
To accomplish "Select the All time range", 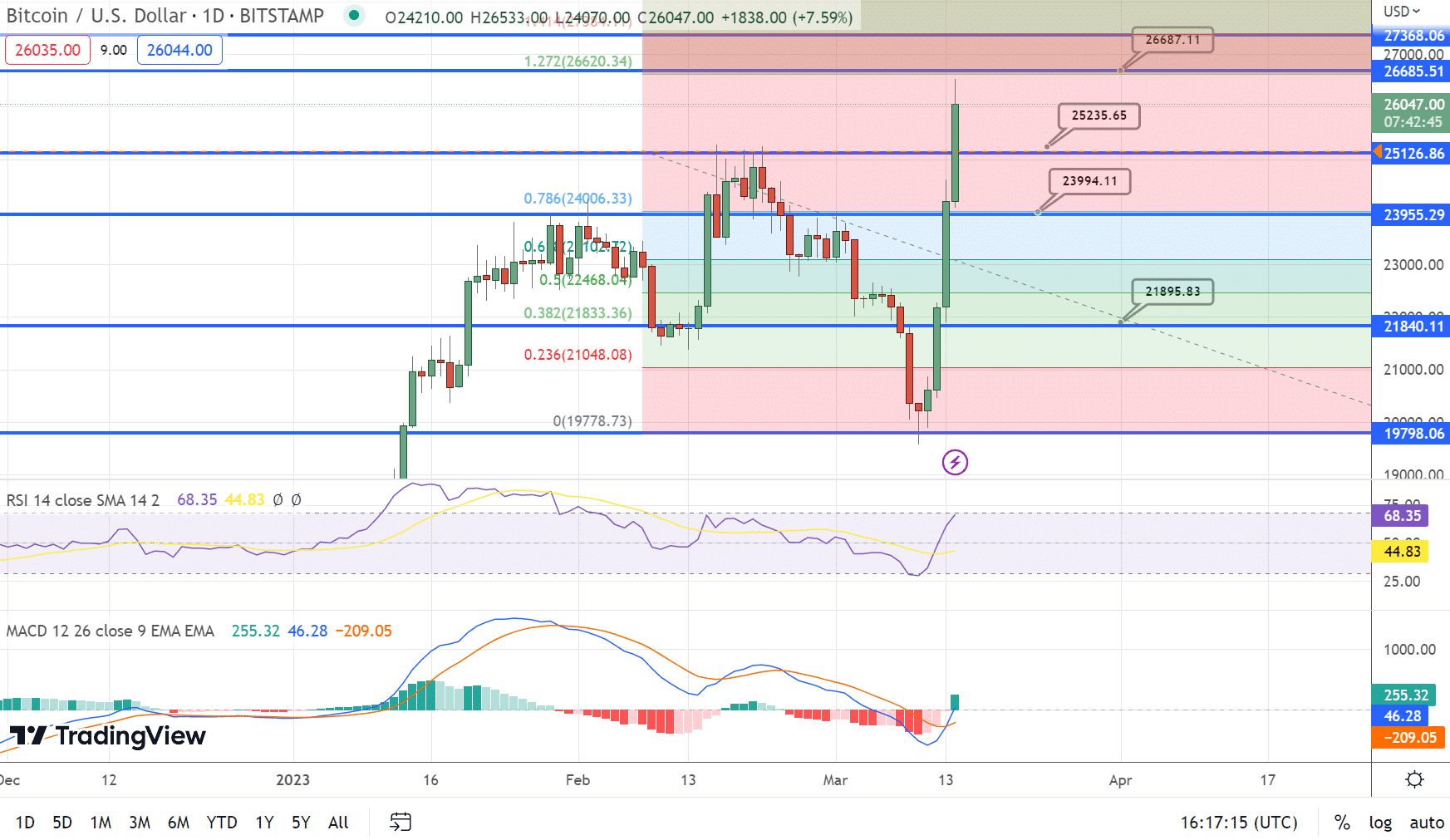I will click(338, 822).
